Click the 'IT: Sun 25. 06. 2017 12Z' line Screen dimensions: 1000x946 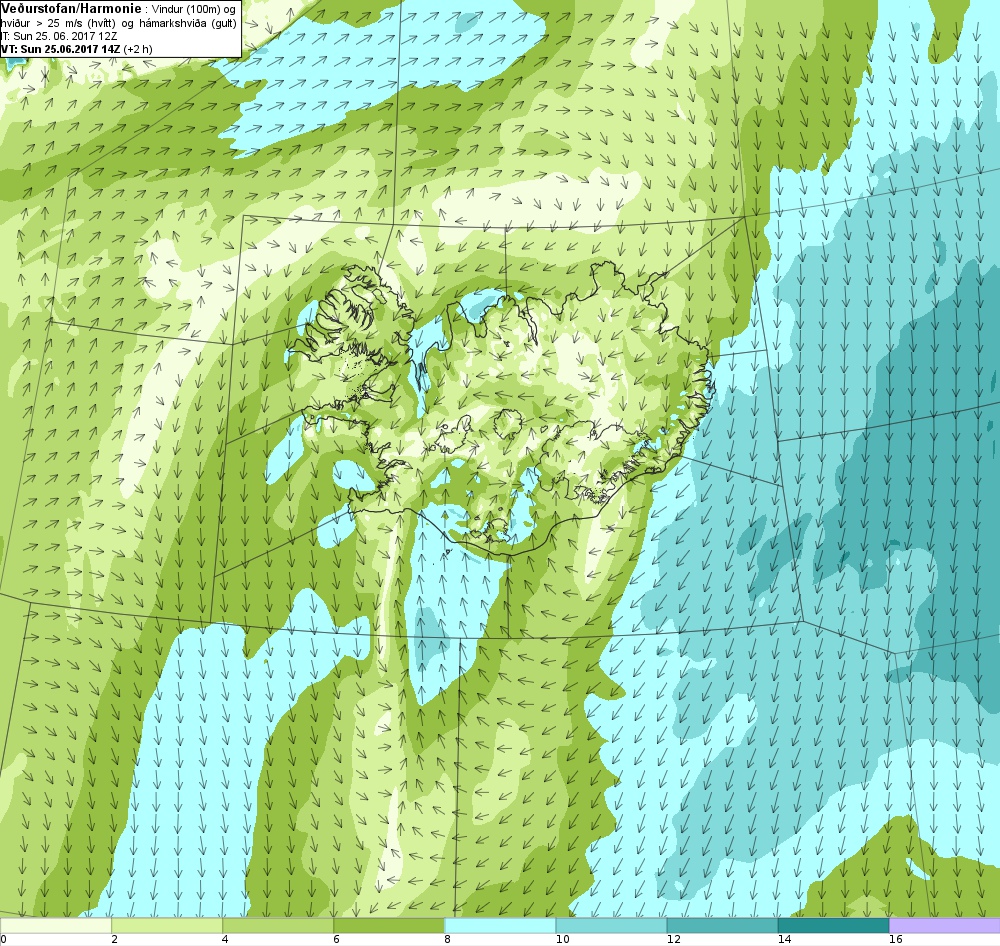pyautogui.click(x=59, y=36)
